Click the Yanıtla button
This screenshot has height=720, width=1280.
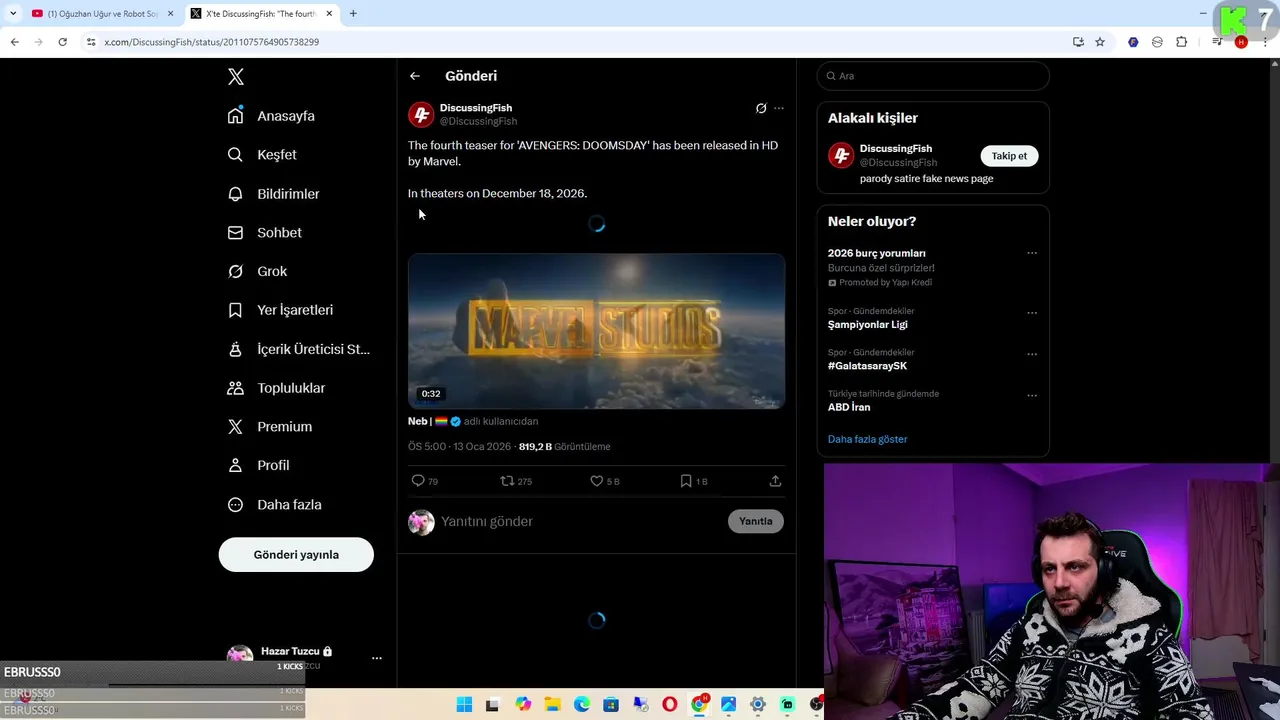point(756,521)
